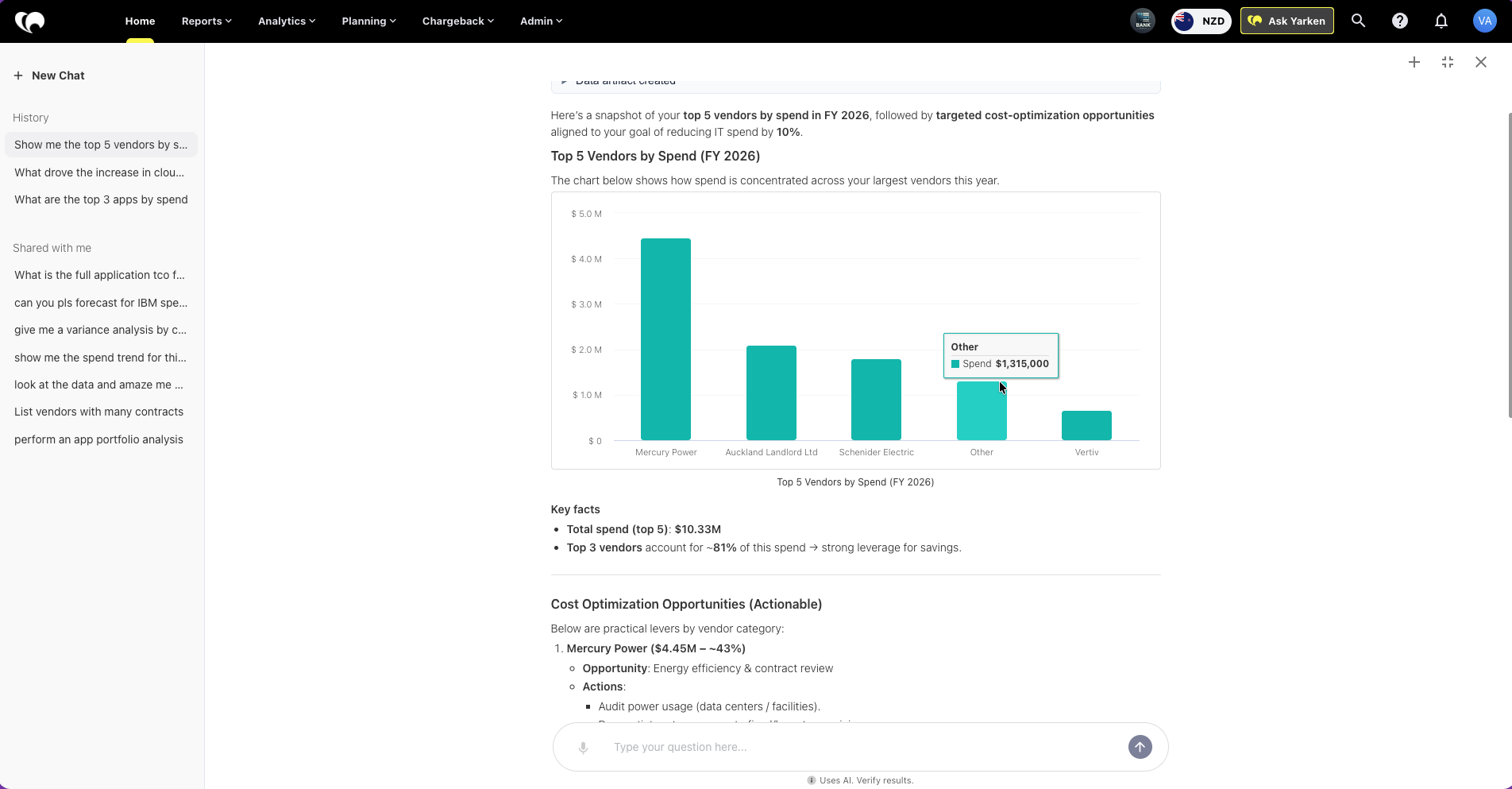Open shared chat 'What is the full application tco'

point(101,275)
